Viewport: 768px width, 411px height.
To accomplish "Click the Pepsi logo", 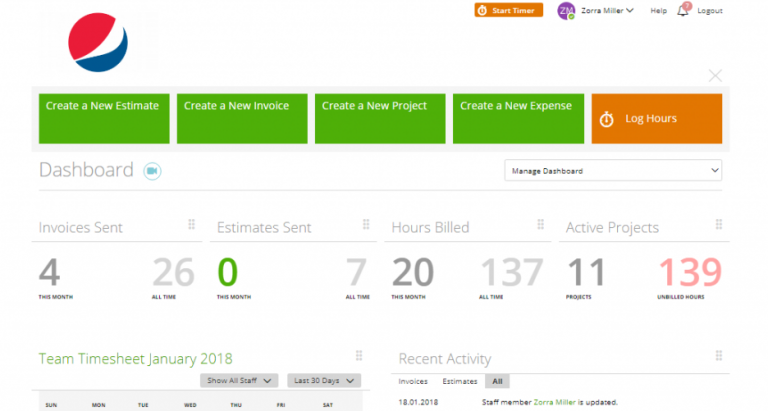I will click(x=98, y=43).
